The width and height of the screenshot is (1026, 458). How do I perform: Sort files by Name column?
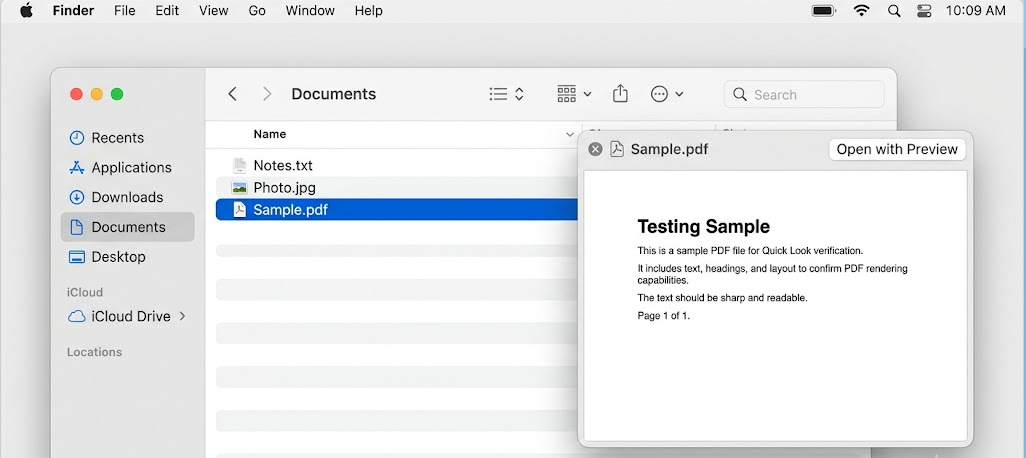point(270,134)
